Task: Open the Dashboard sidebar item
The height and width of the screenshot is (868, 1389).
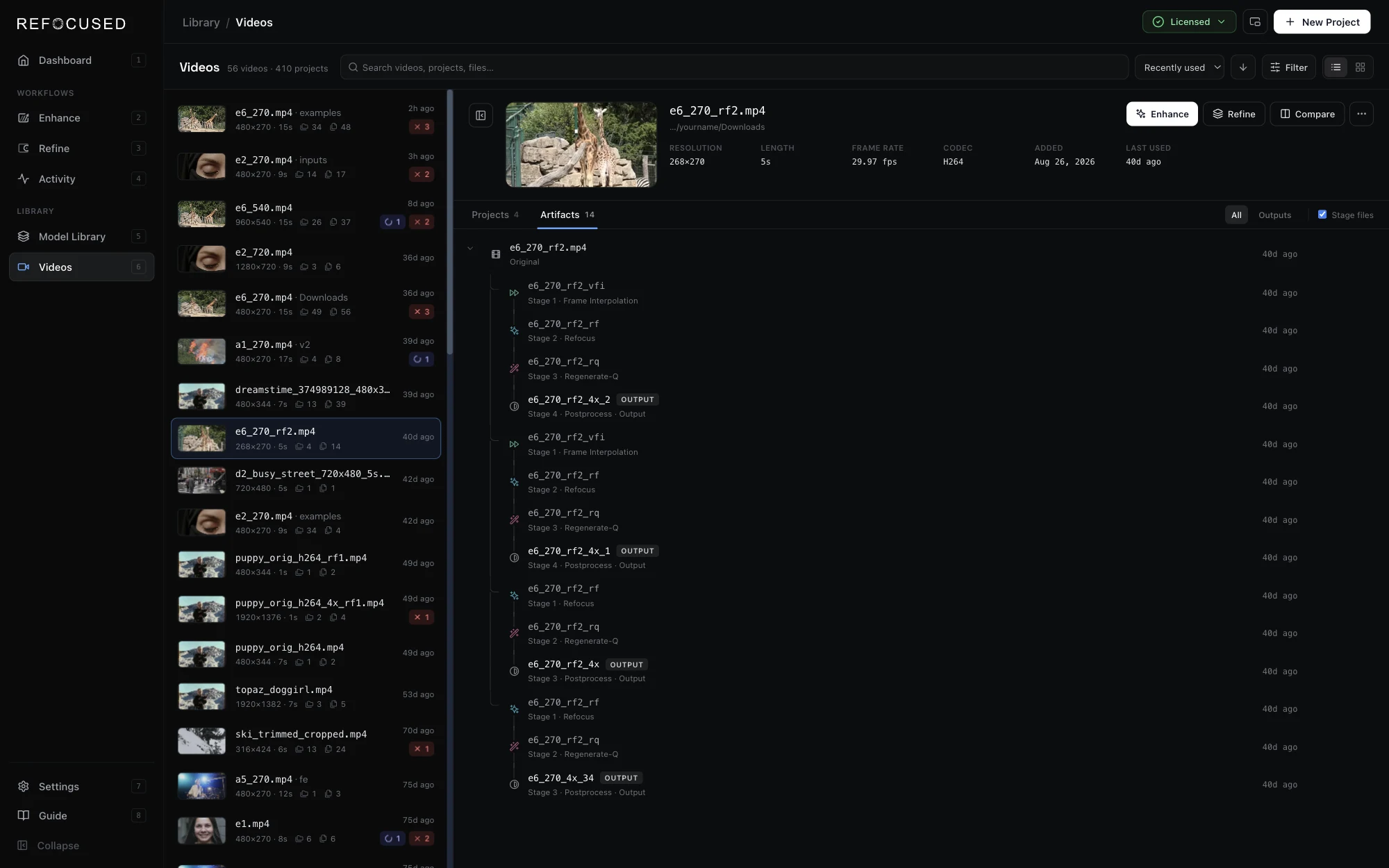Action: pos(81,60)
